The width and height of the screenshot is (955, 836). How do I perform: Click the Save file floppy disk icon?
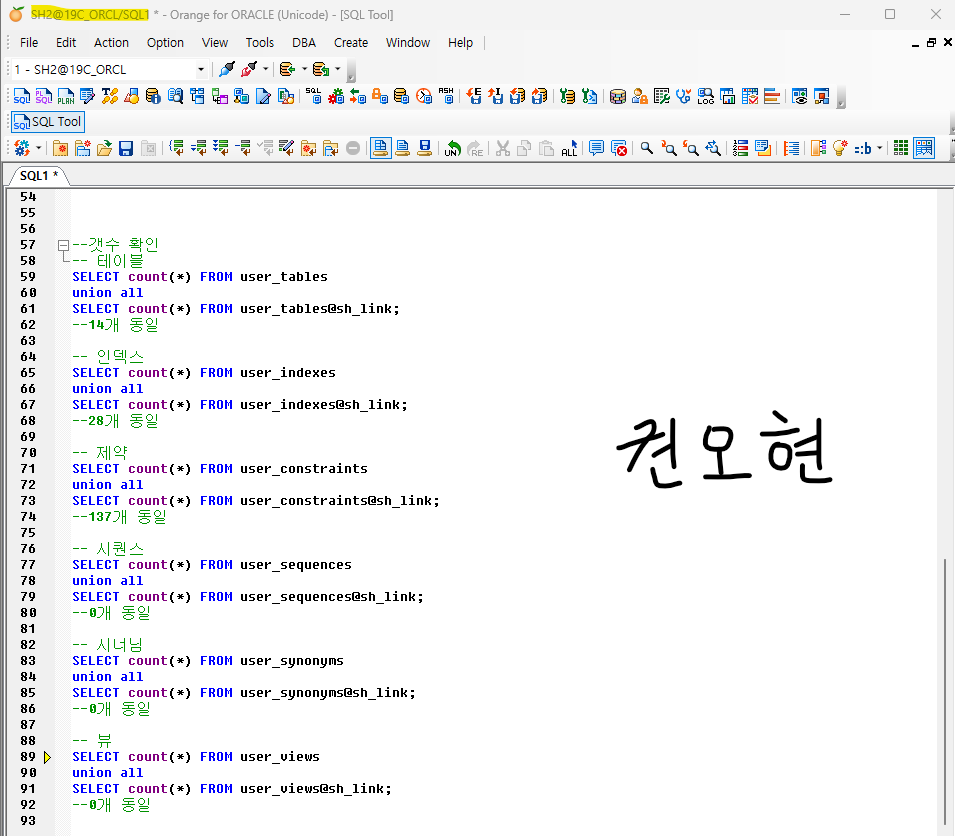pyautogui.click(x=126, y=148)
